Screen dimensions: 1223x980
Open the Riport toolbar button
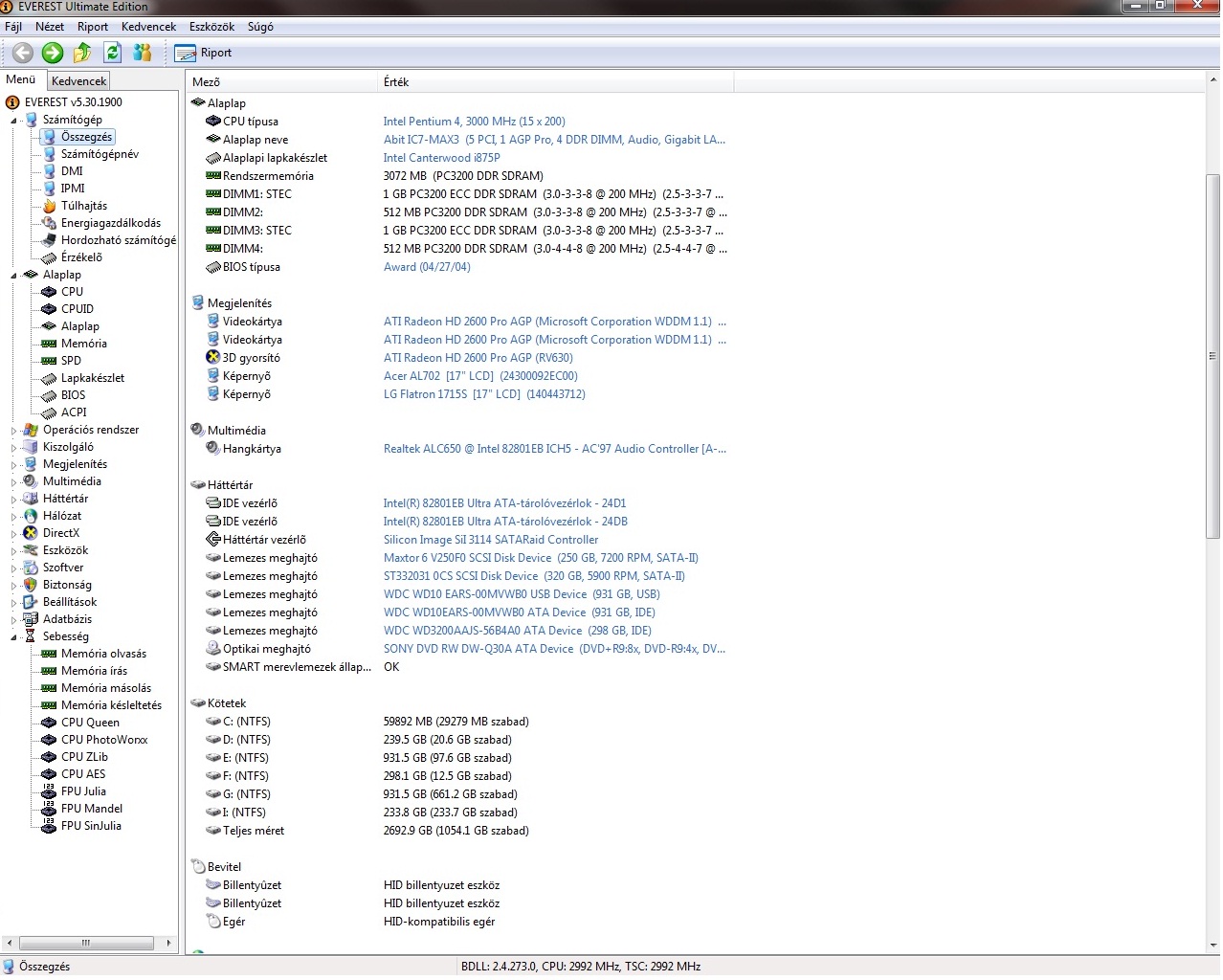tap(204, 53)
